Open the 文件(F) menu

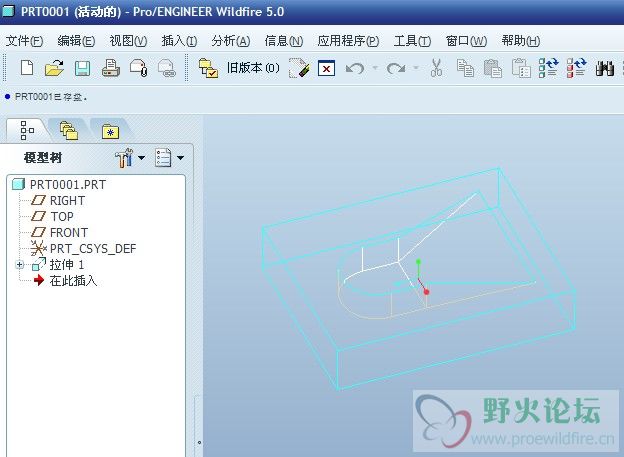point(24,41)
